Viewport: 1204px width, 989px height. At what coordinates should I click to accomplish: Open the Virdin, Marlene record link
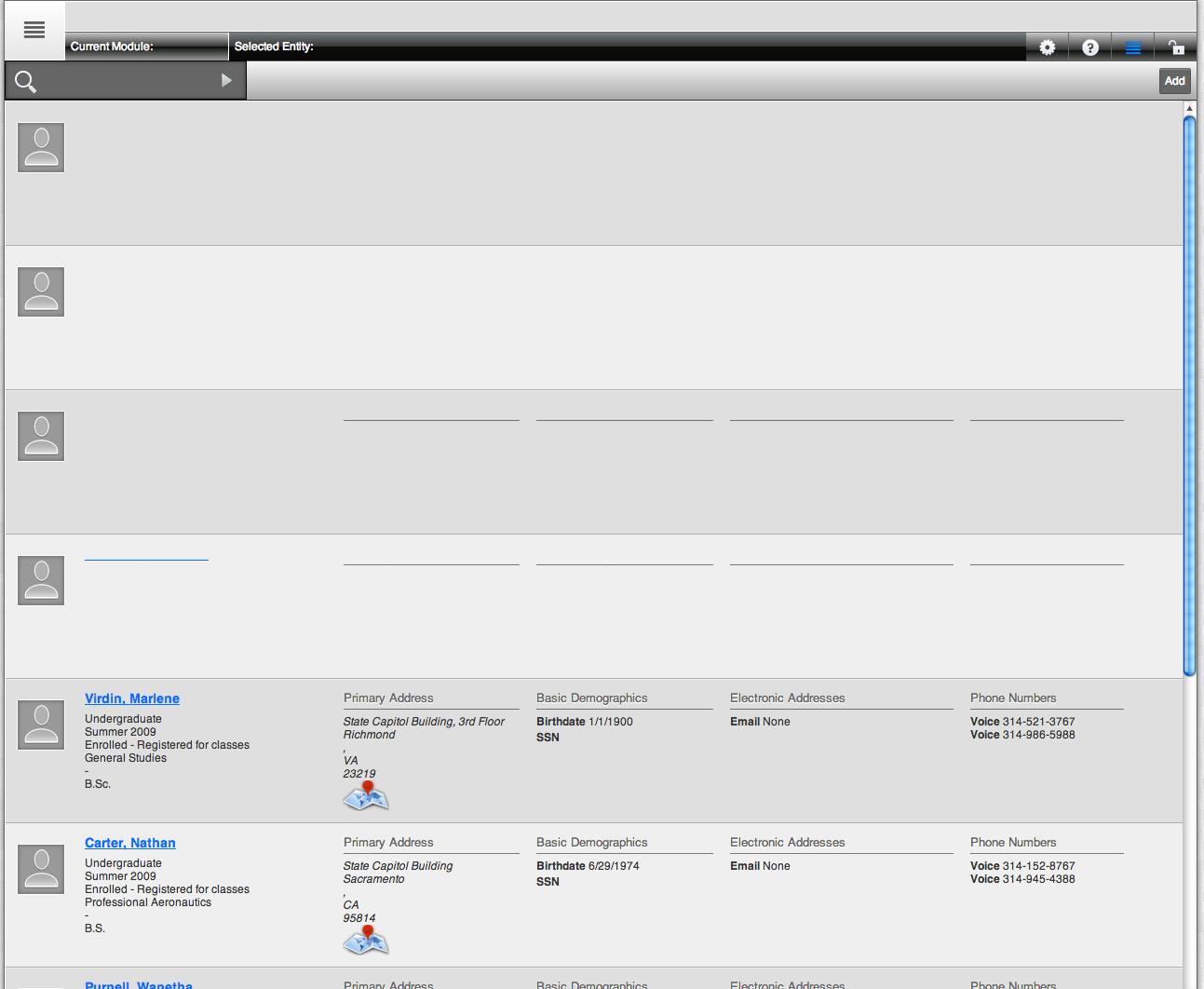132,698
